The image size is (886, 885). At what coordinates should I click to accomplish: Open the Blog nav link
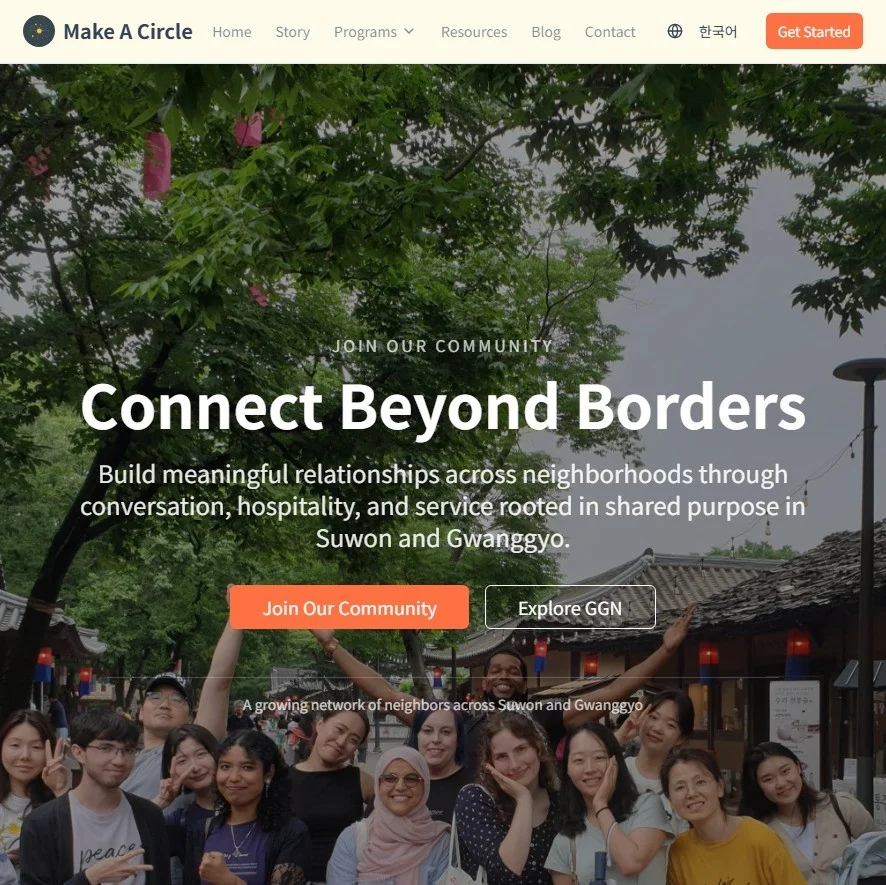[546, 32]
